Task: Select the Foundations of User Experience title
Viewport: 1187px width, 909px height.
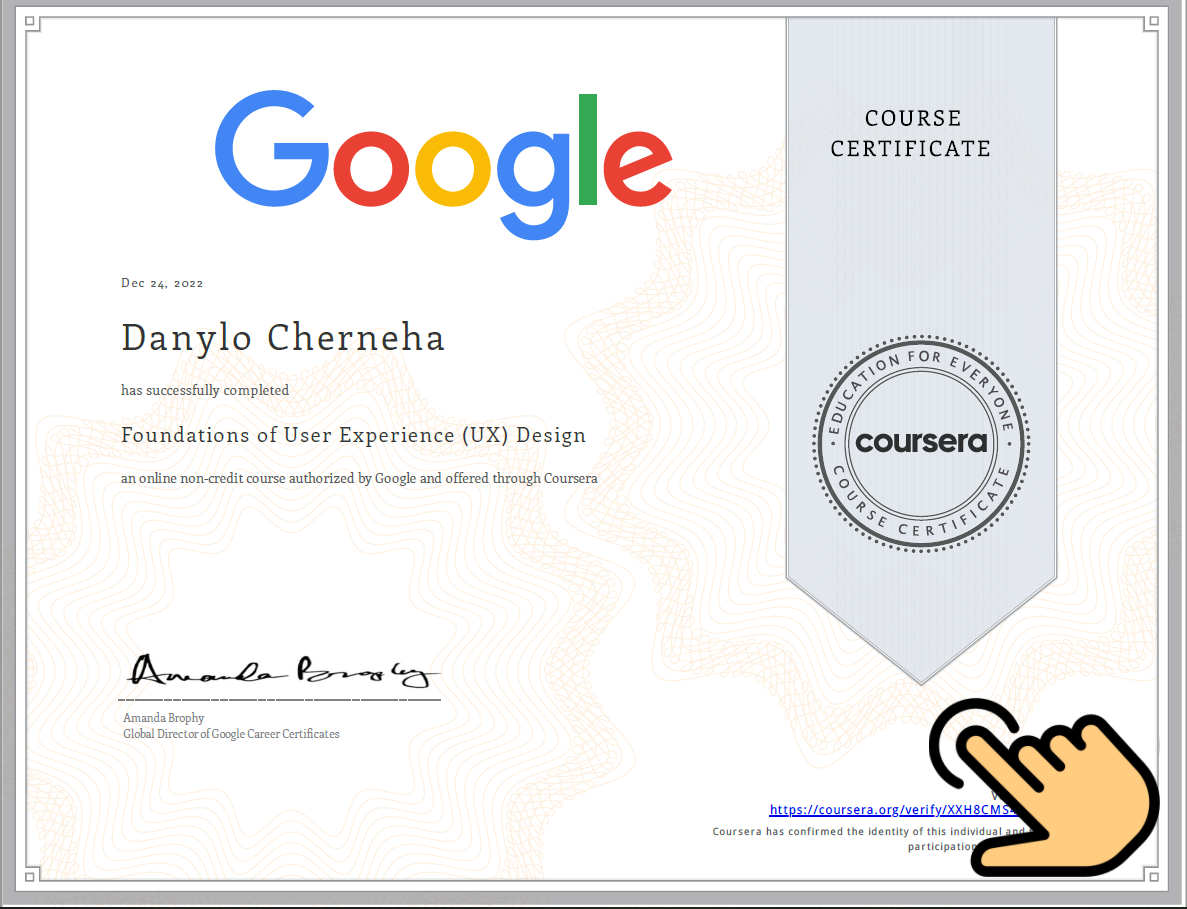Action: 353,436
